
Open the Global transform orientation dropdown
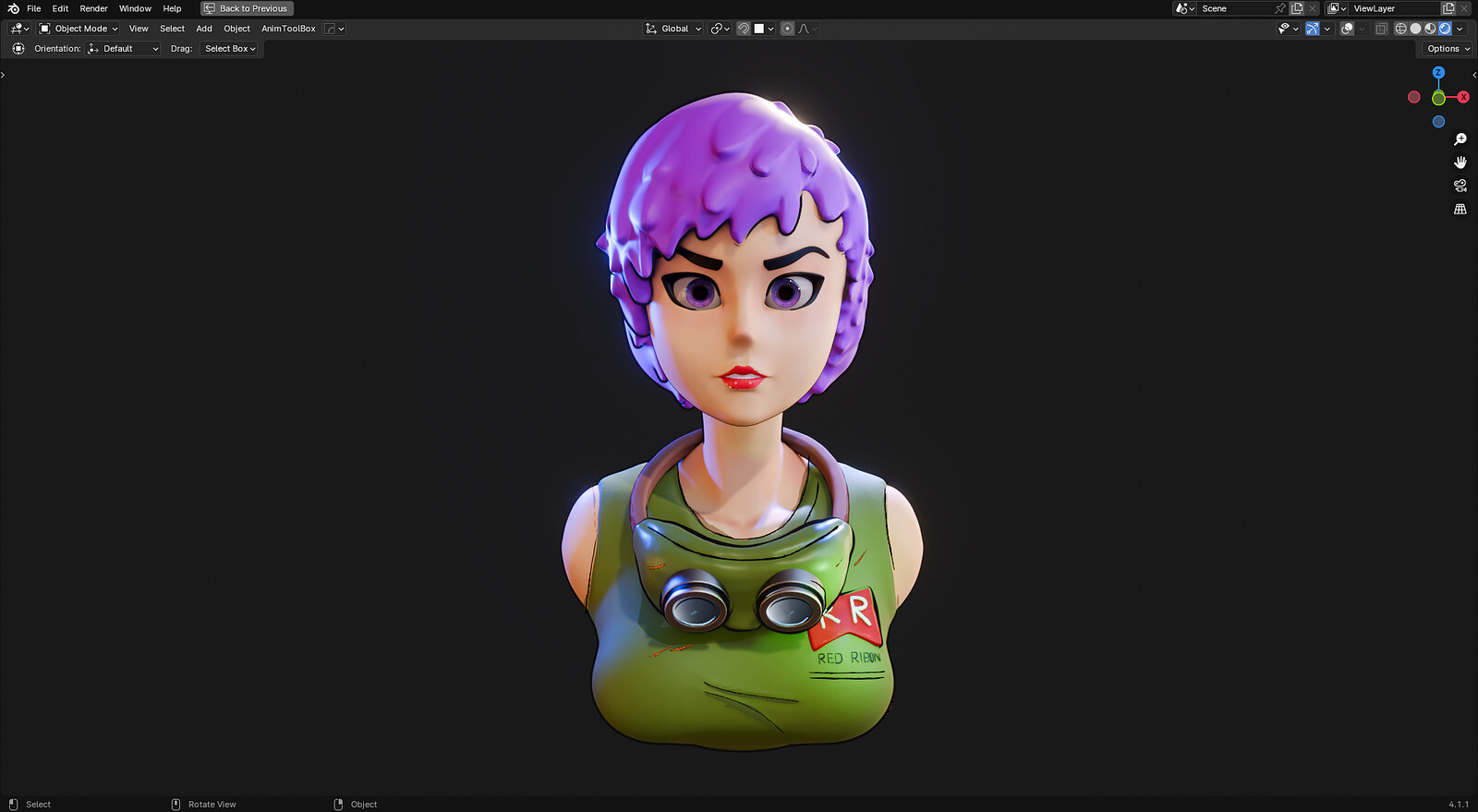point(673,29)
